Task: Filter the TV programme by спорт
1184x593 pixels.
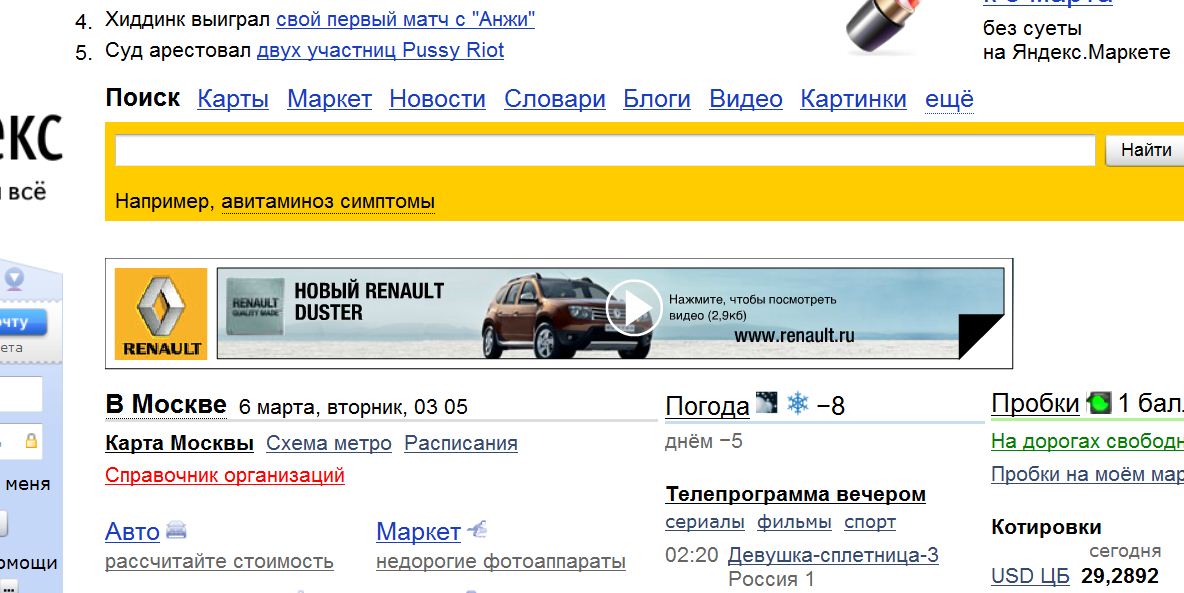Action: (x=870, y=522)
